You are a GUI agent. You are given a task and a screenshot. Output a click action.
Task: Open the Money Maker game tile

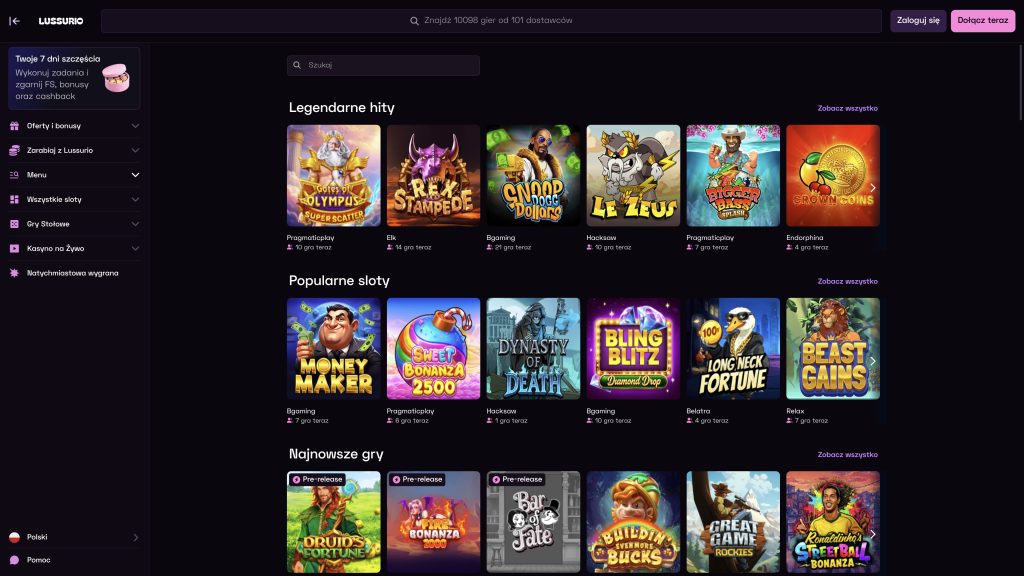tap(334, 349)
